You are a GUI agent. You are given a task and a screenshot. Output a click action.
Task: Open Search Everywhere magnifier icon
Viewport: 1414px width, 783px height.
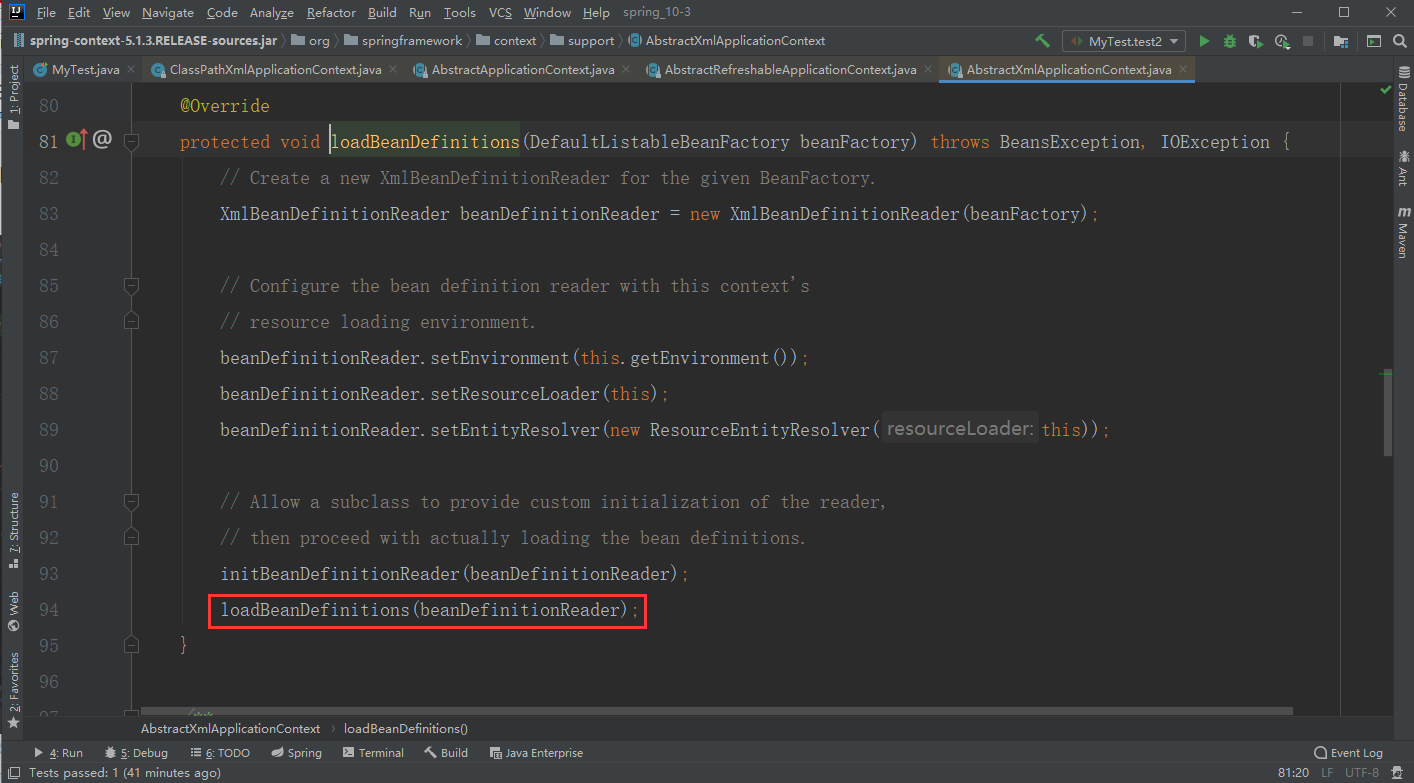tap(1399, 41)
